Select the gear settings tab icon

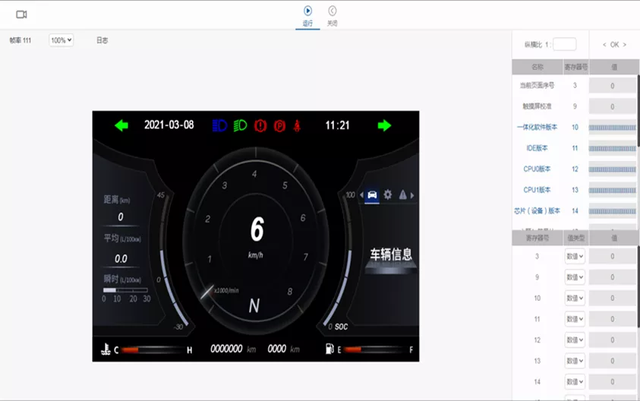pos(387,194)
